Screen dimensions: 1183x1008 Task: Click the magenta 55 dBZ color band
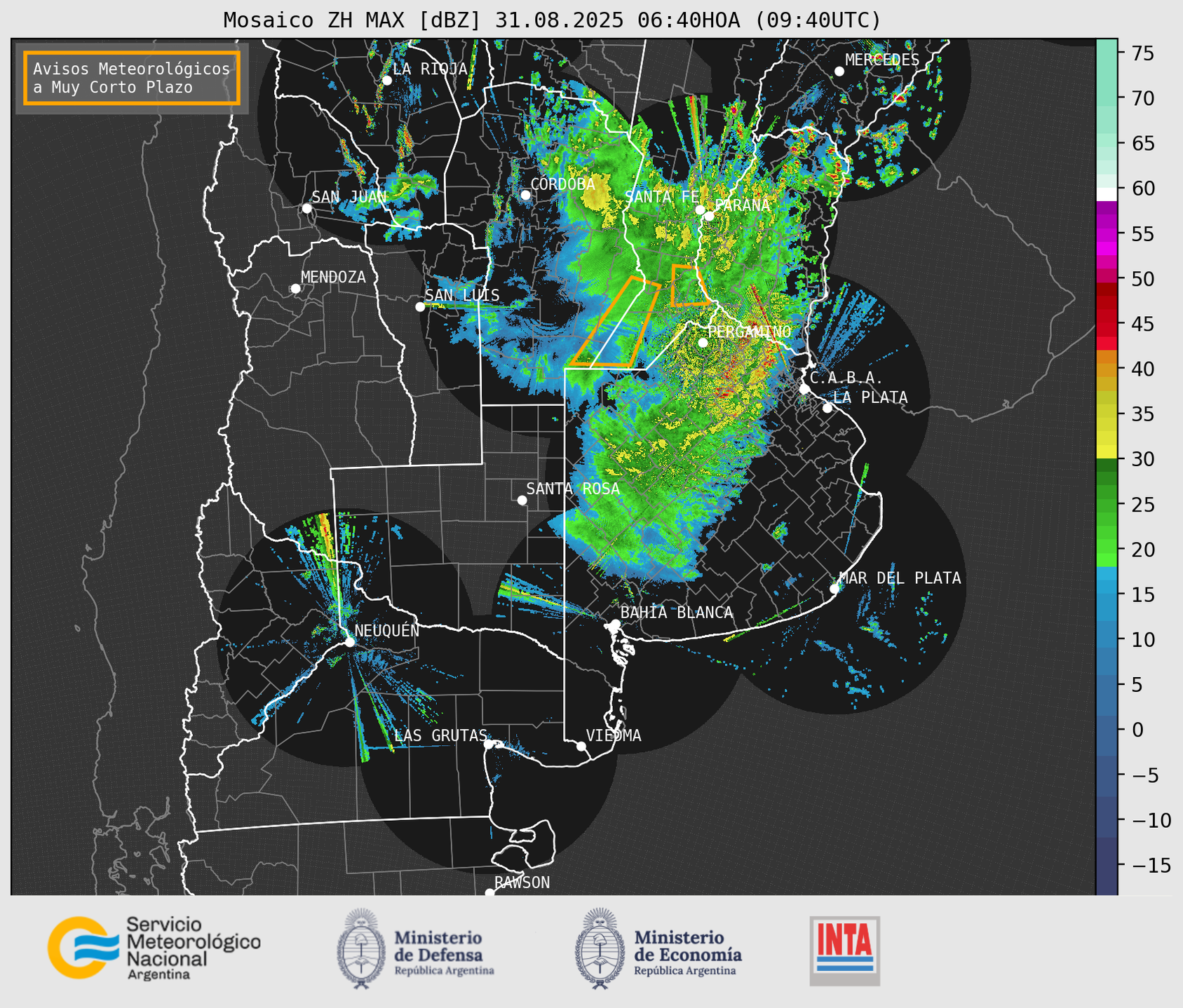(x=1107, y=234)
